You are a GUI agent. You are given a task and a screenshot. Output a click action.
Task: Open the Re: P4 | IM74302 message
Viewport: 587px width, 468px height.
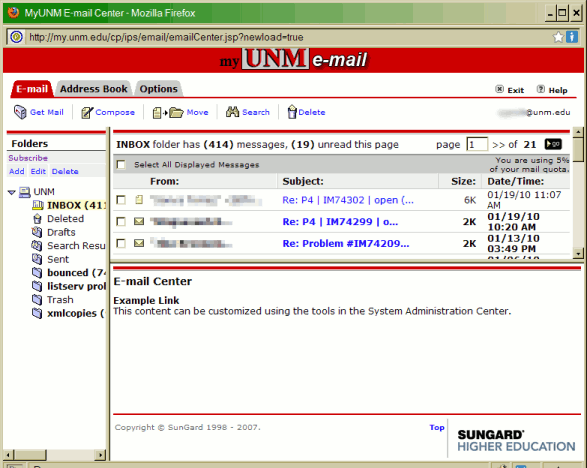tap(348, 200)
